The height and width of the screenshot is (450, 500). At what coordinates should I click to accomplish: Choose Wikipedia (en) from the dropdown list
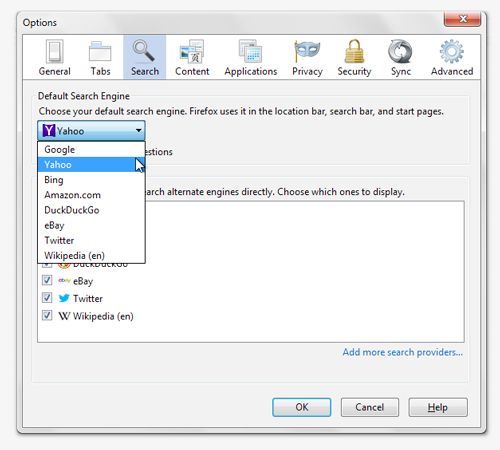[91, 255]
